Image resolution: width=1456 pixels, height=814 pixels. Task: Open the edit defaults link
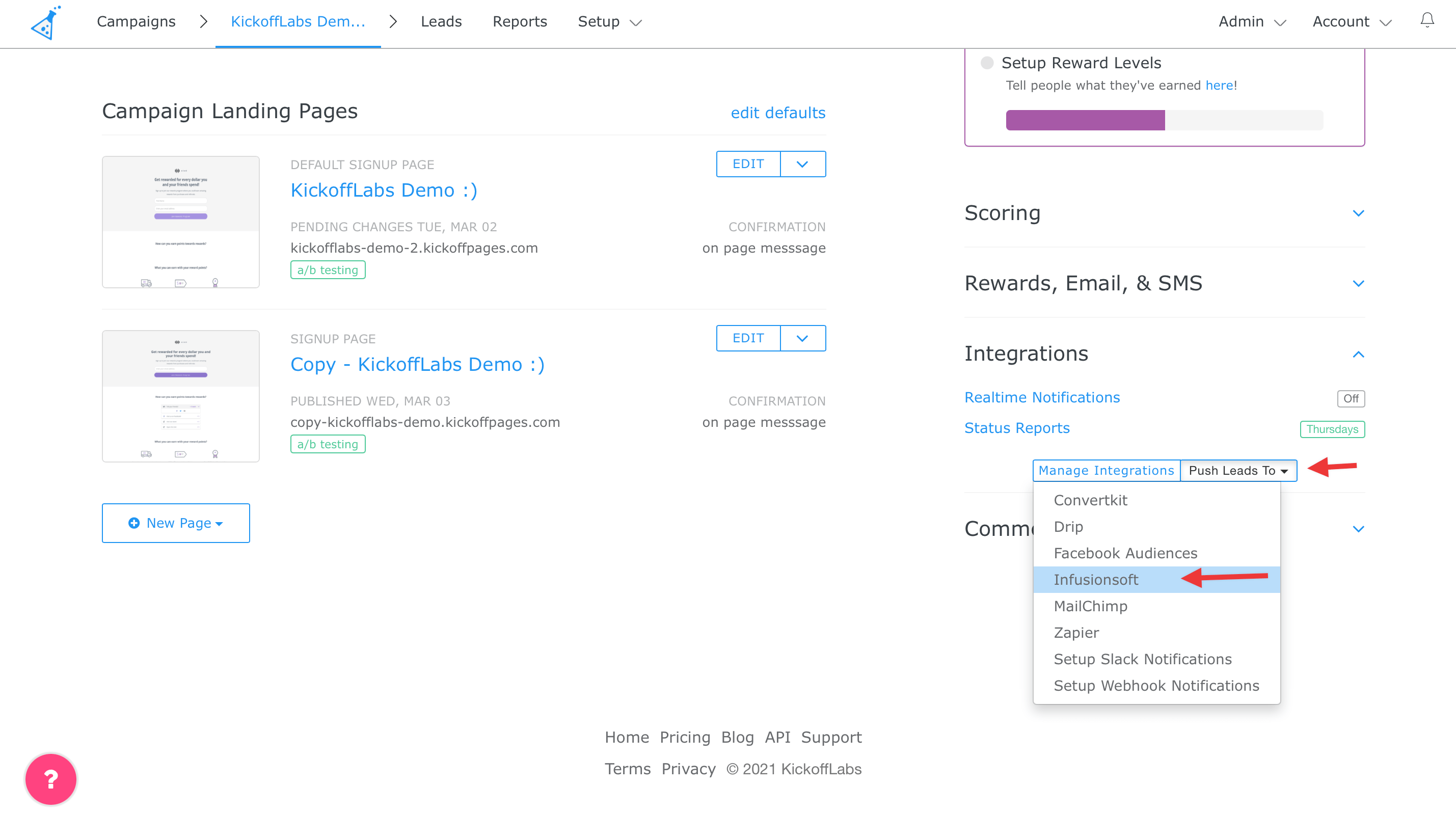778,113
